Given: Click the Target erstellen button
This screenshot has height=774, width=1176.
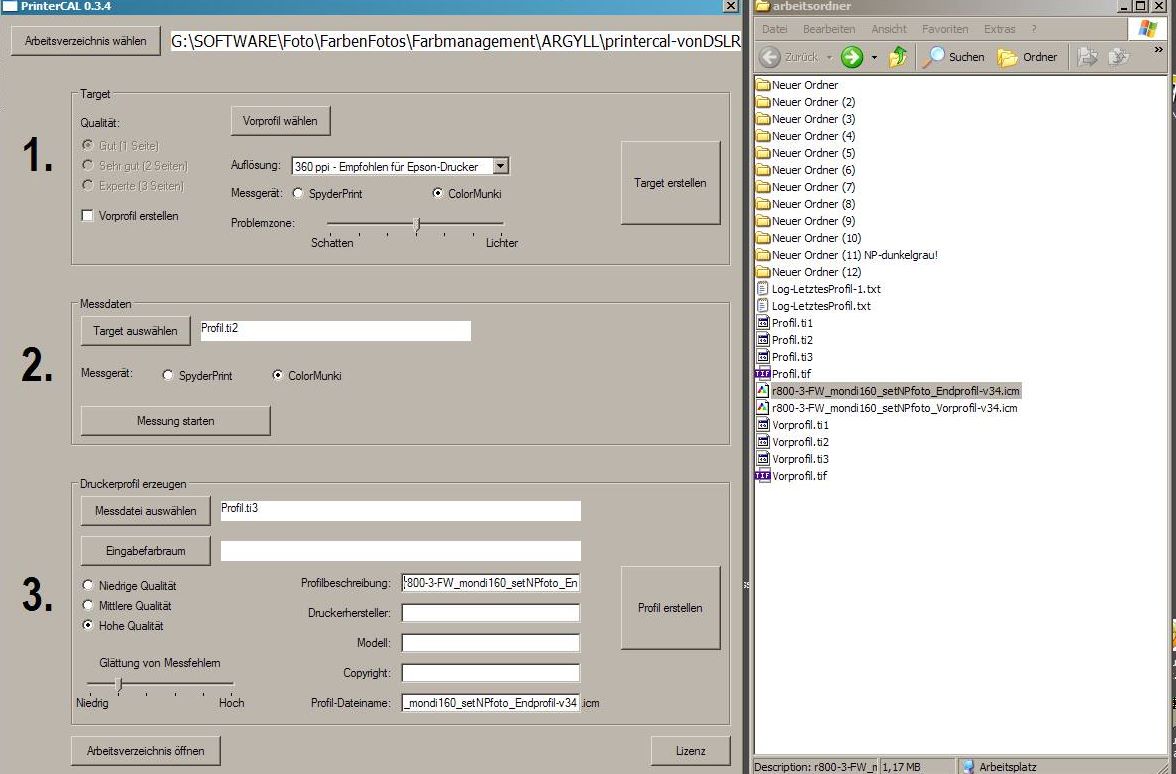Looking at the screenshot, I should pyautogui.click(x=670, y=183).
